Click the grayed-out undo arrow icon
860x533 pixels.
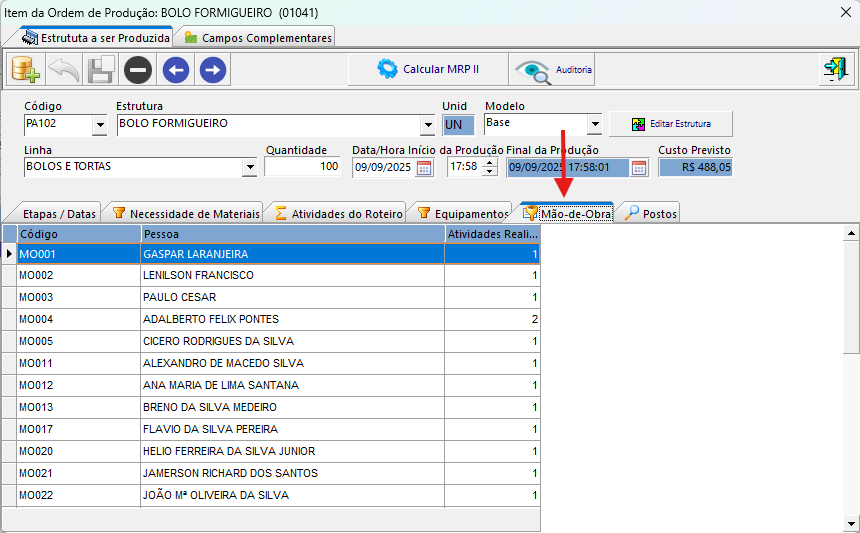tap(63, 70)
